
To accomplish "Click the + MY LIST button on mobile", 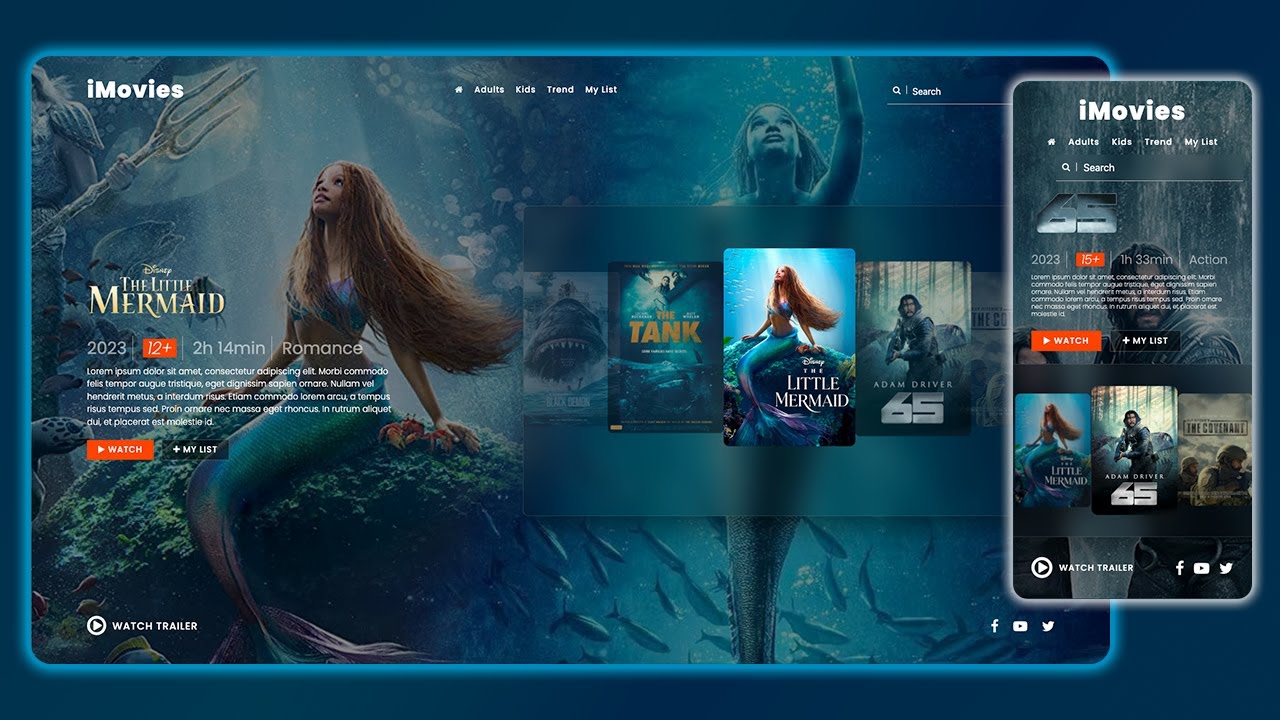I will tap(1145, 341).
